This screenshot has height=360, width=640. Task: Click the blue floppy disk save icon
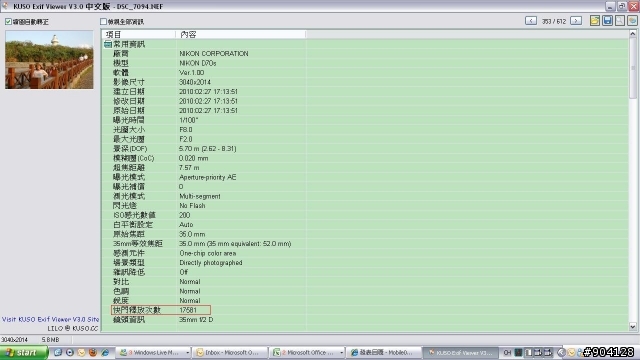pos(607,20)
